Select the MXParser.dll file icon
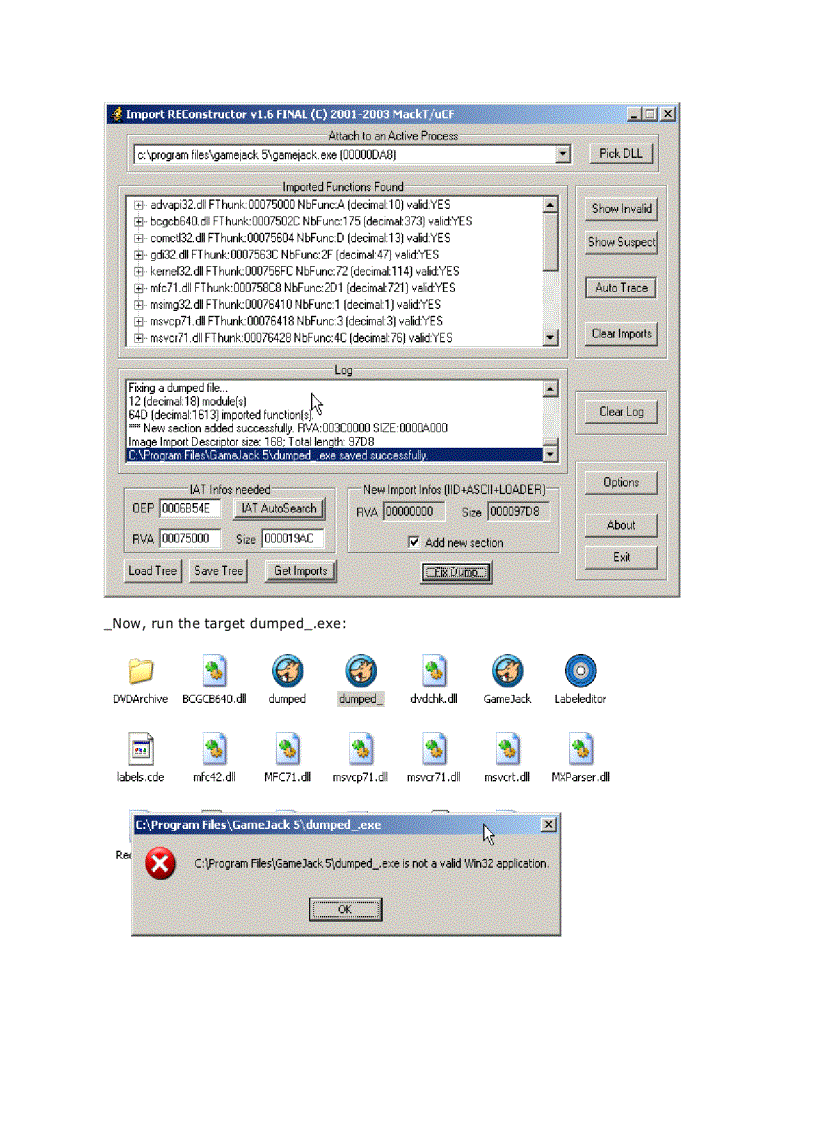 tap(580, 750)
